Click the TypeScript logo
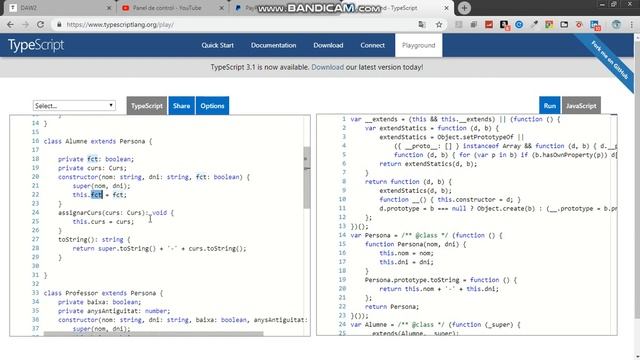This screenshot has height=360, width=640. point(36,45)
